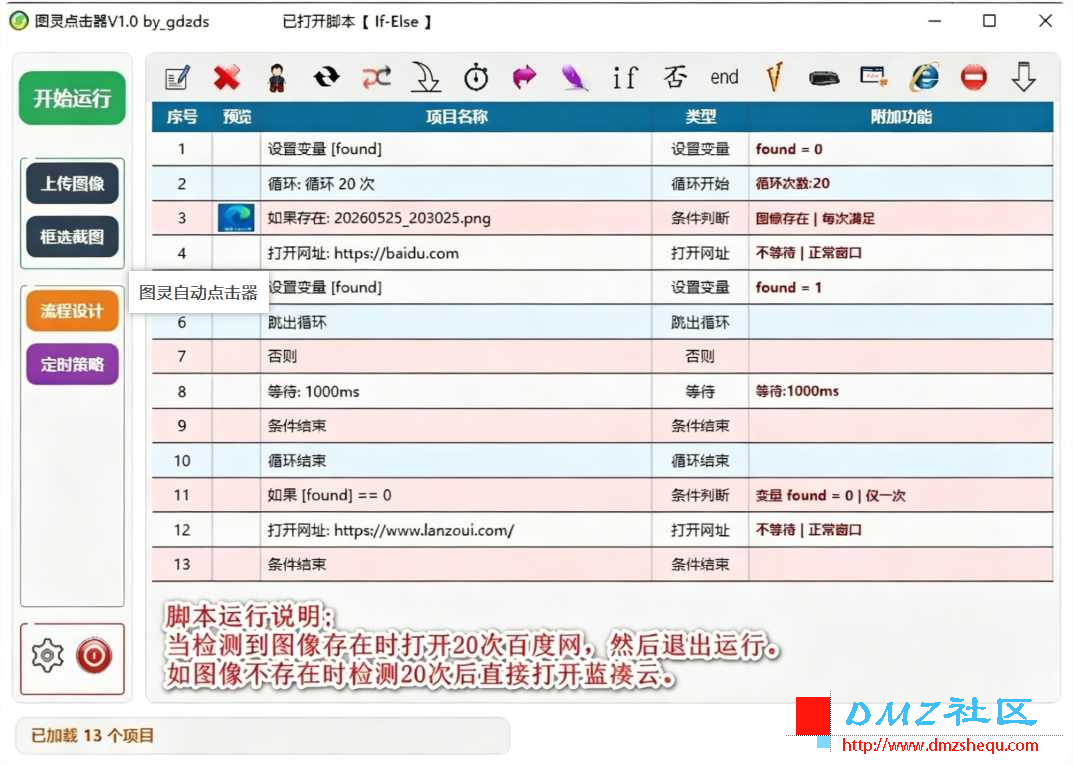Select row 如果 [found] == 0

[602, 495]
